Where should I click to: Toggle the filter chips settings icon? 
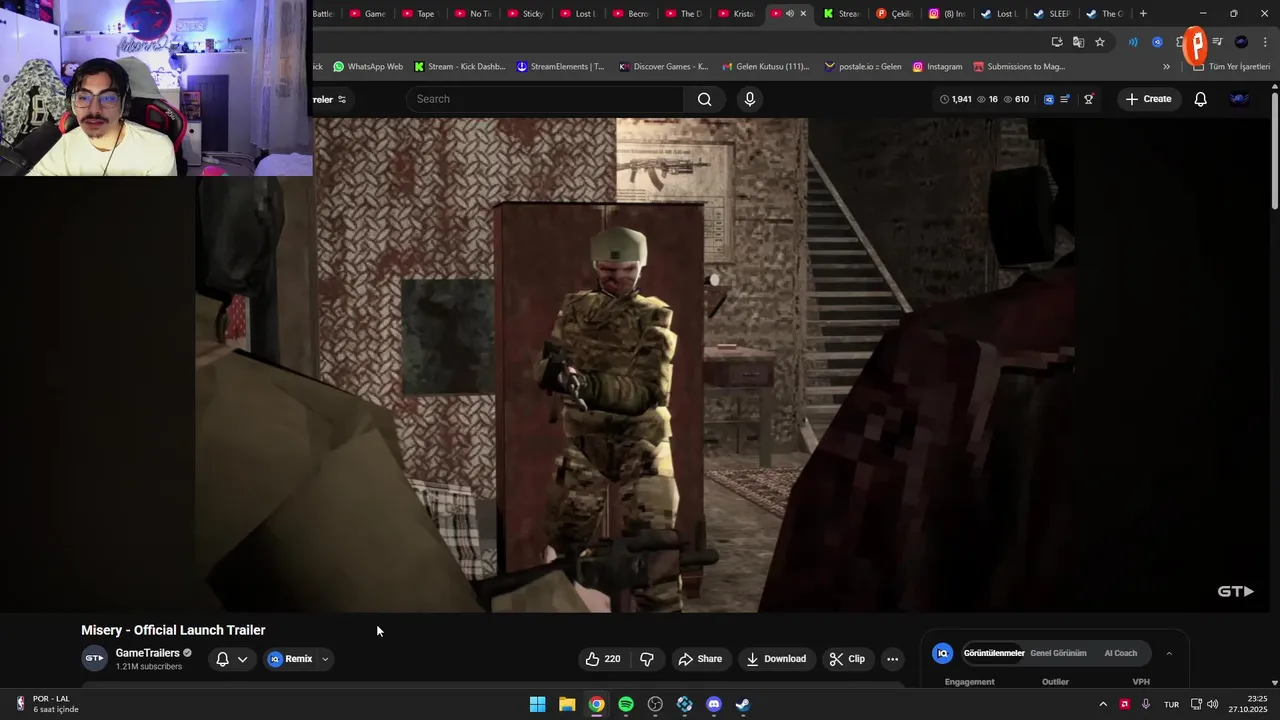pos(342,99)
